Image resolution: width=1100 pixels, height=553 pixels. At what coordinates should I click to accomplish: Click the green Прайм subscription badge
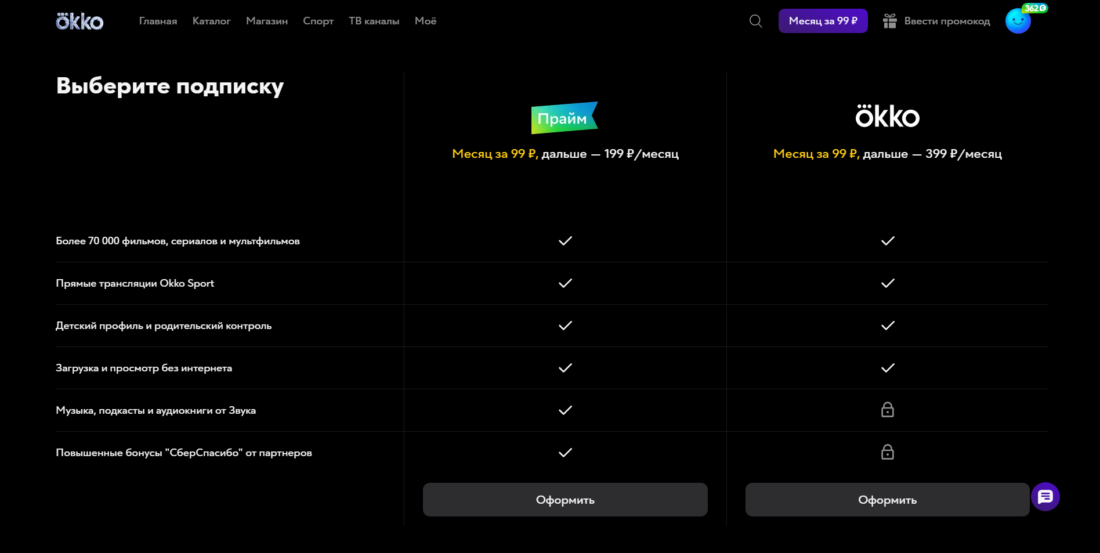564,118
